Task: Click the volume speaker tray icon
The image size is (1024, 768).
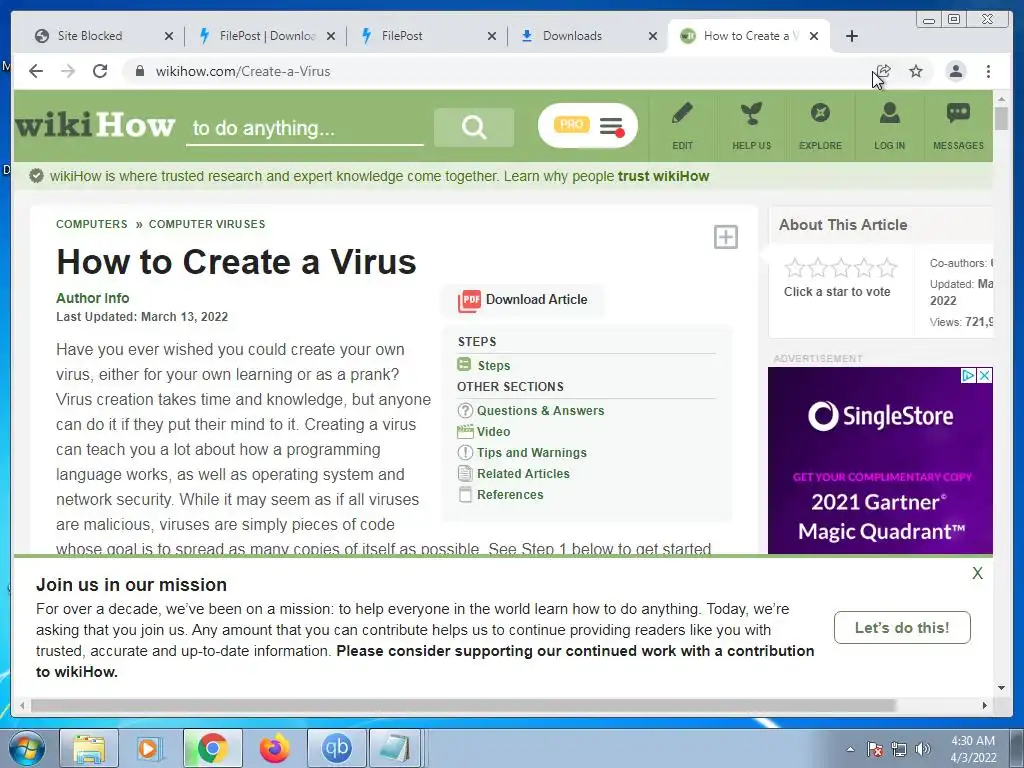Action: tap(923, 749)
